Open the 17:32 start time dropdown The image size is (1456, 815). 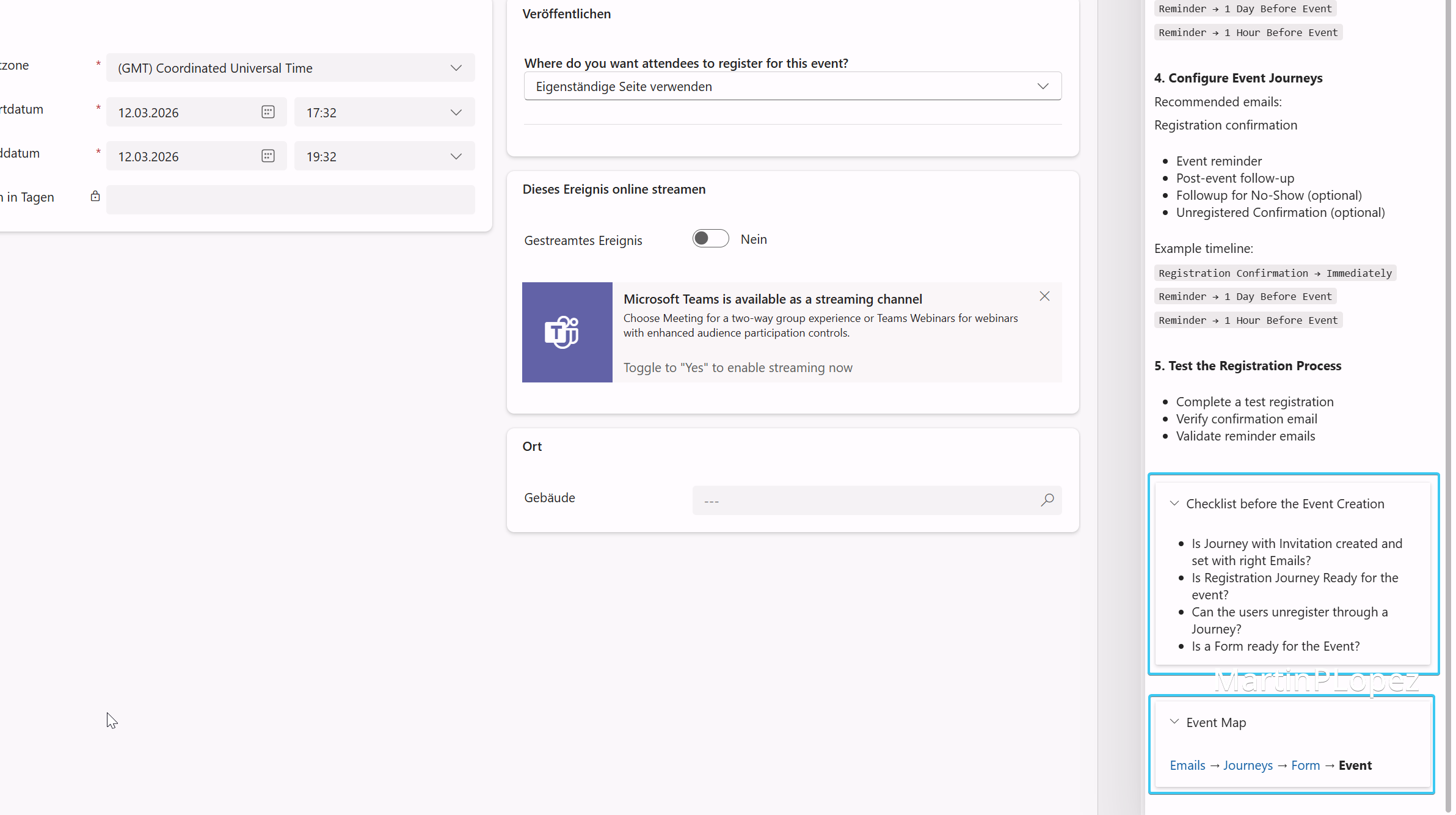click(456, 112)
